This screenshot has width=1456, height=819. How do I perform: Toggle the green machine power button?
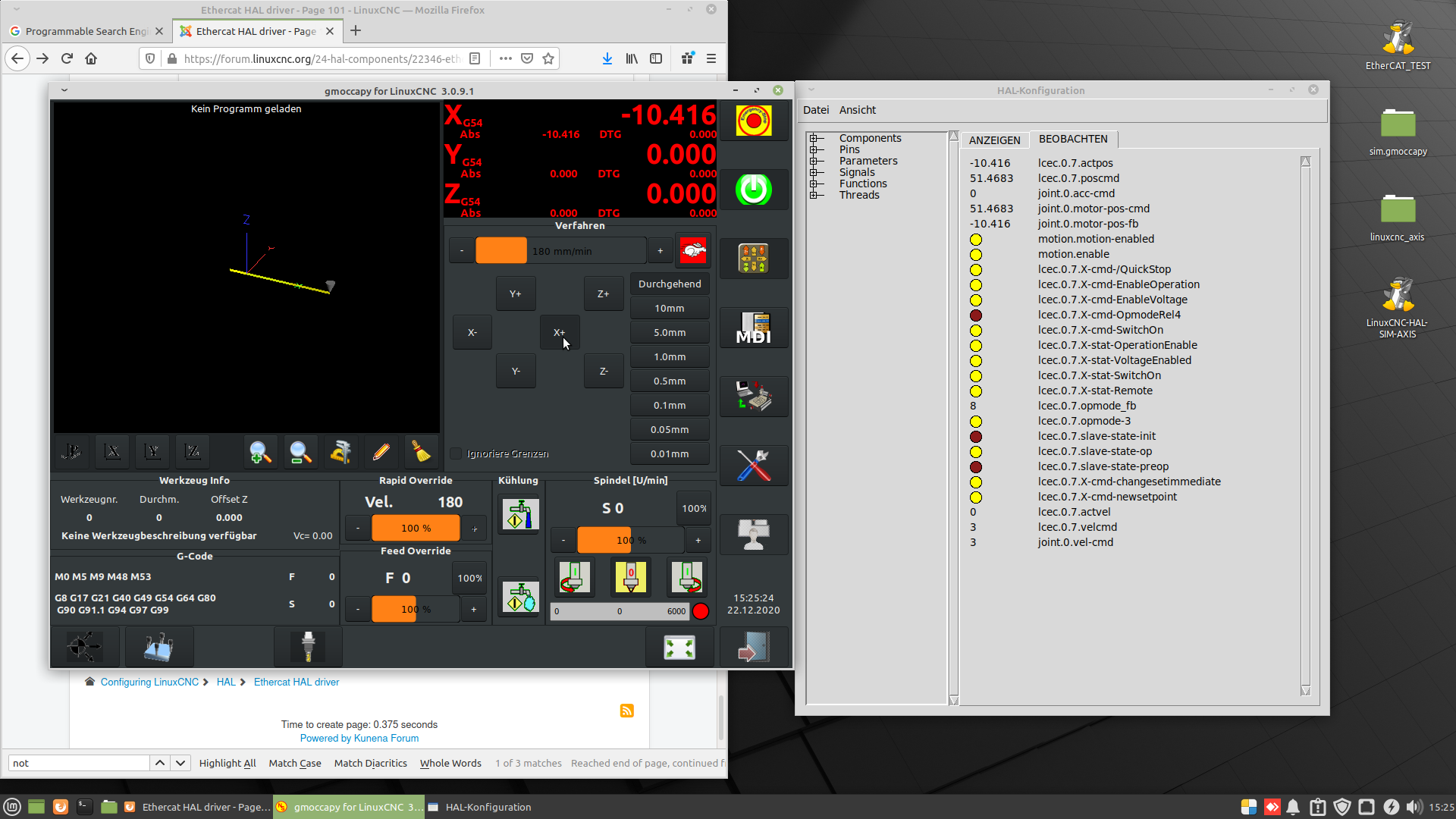tap(754, 190)
